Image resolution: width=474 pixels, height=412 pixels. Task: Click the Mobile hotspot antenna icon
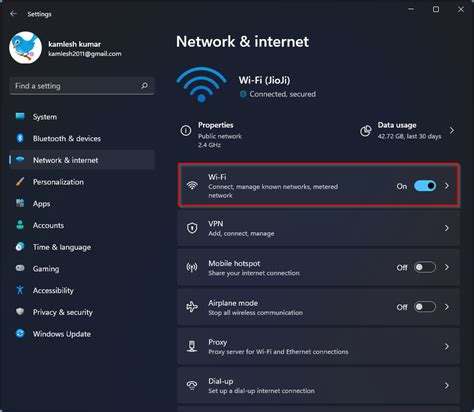192,267
